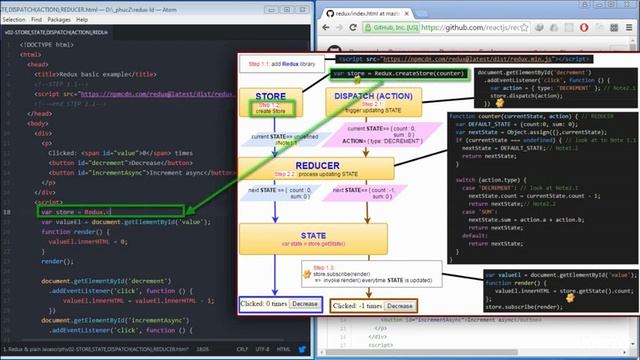The image size is (640, 360).
Task: Click the button id="incrementAsync" code line in Atom
Action: pos(142,173)
